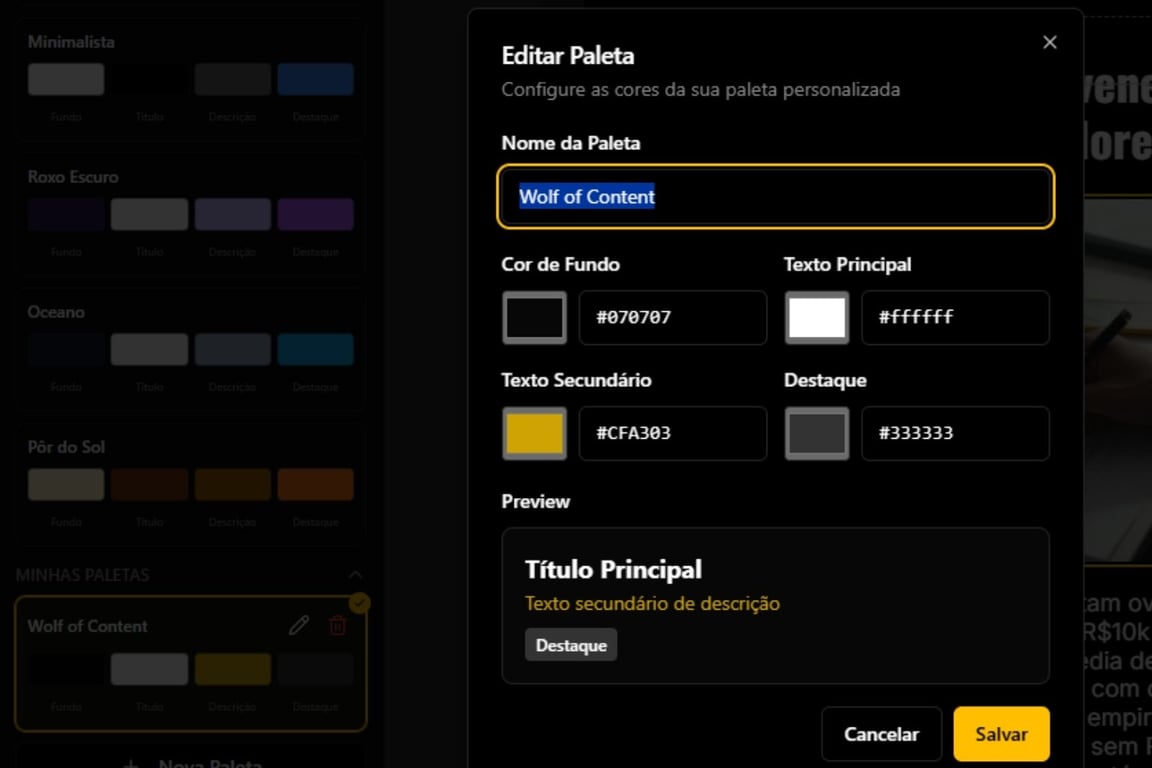Cancel editing via the Cancelar button
Viewport: 1152px width, 768px height.
(881, 733)
